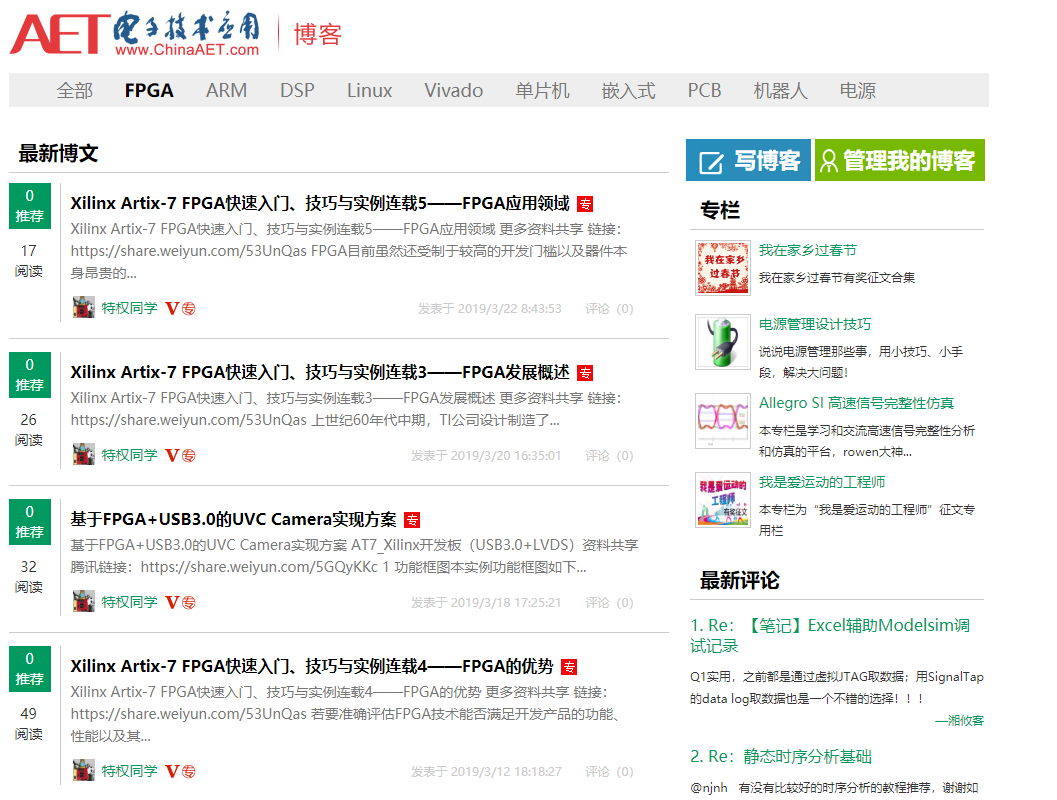Open the 电源 tab
Screen dimensions: 1057x800
click(x=857, y=90)
